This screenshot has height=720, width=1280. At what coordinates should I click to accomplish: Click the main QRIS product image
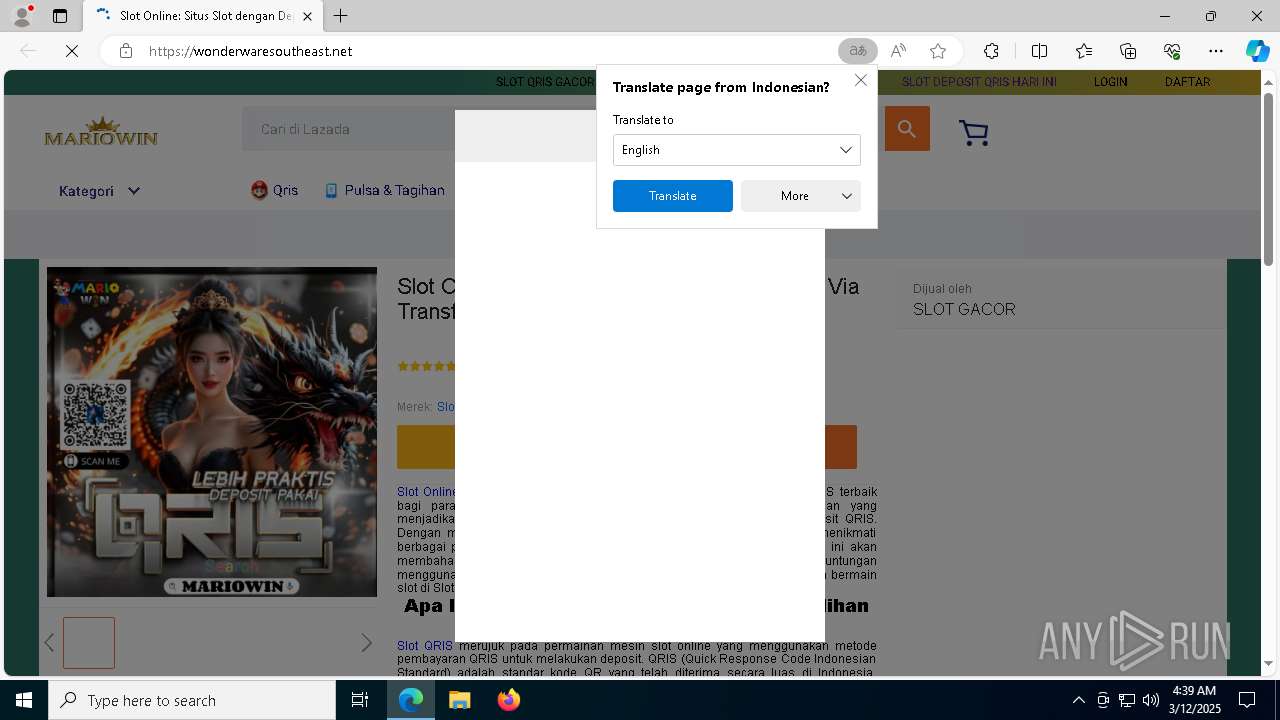212,432
